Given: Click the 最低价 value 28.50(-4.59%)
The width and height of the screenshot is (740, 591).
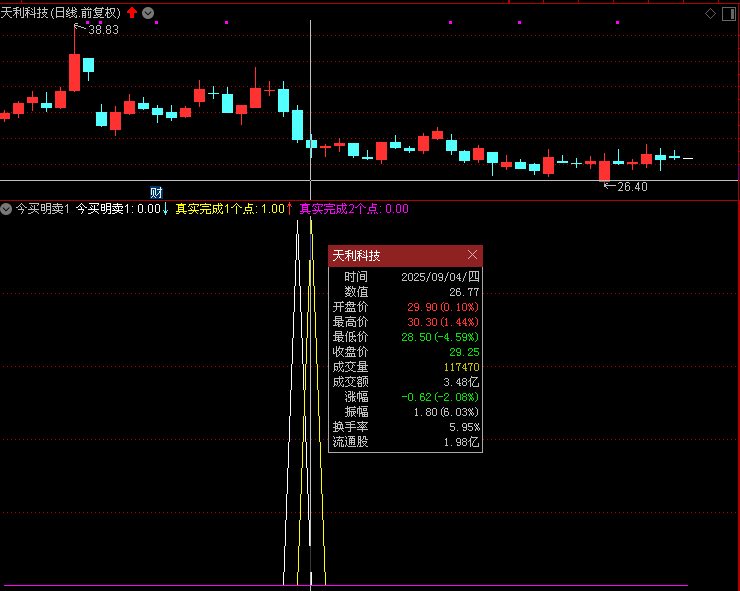Looking at the screenshot, I should (x=440, y=337).
